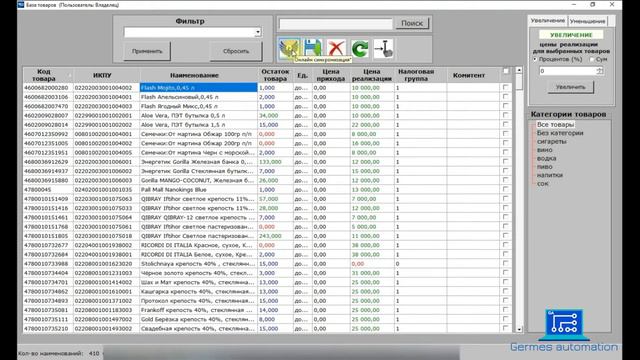The width and height of the screenshot is (640, 360).
Task: Click the Увеличить button
Action: click(x=570, y=87)
